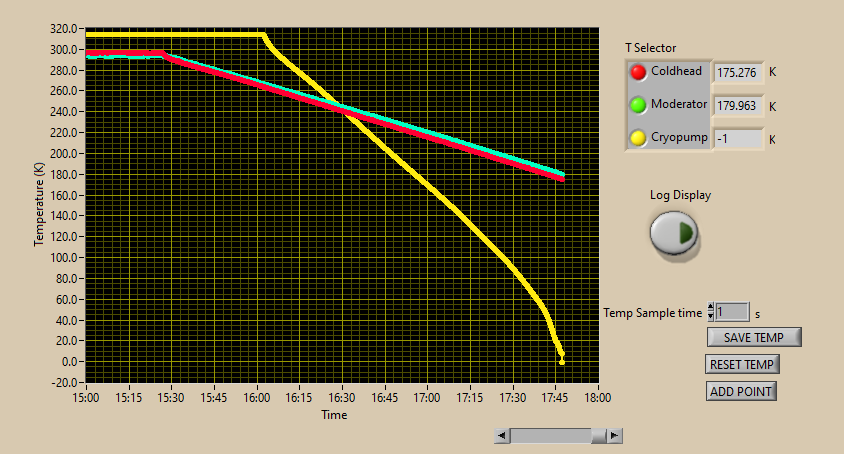Select the green Moderator indicator
The width and height of the screenshot is (844, 454).
638,105
